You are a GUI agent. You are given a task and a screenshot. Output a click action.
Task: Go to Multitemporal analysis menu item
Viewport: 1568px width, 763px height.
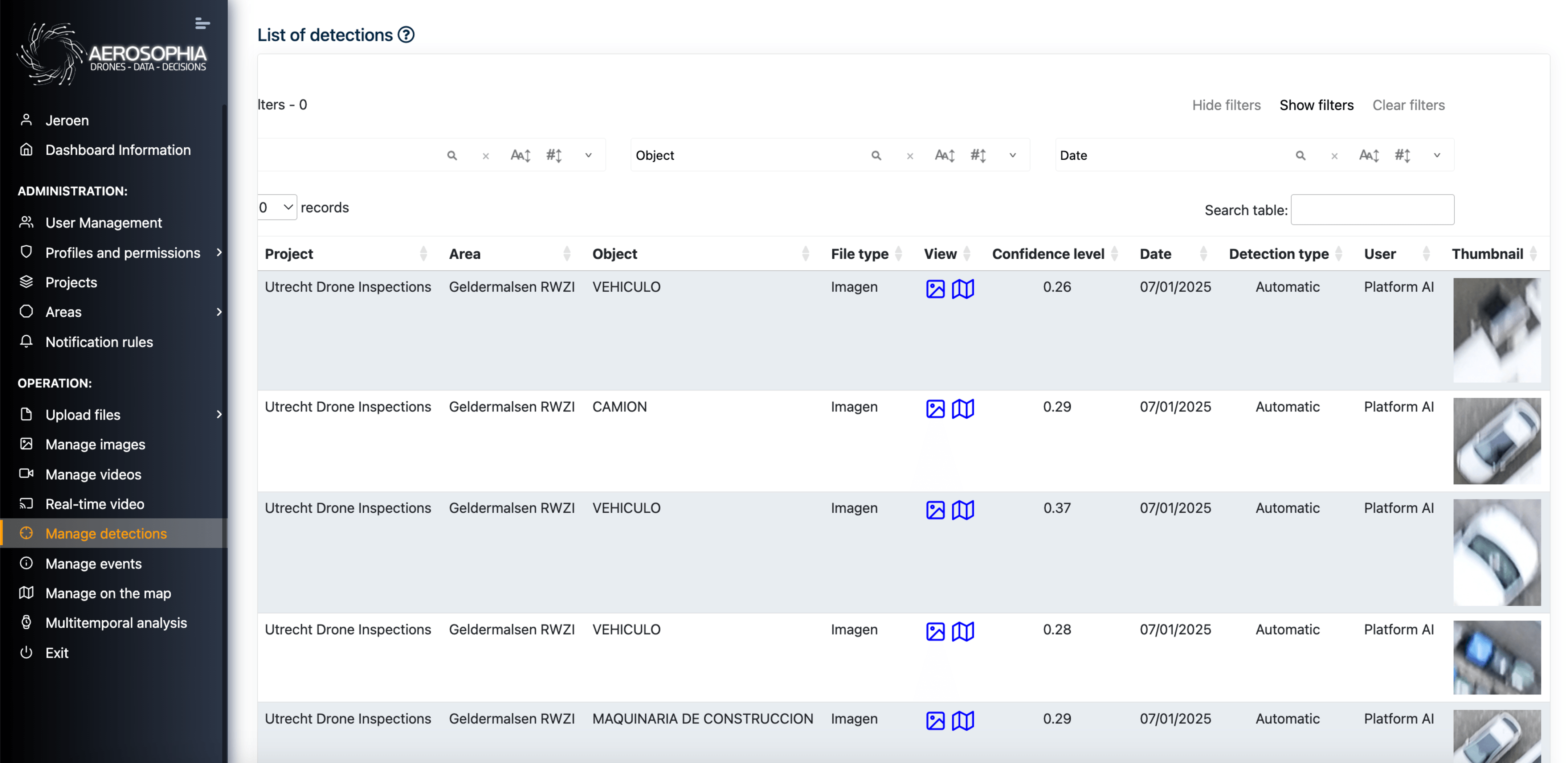[116, 623]
